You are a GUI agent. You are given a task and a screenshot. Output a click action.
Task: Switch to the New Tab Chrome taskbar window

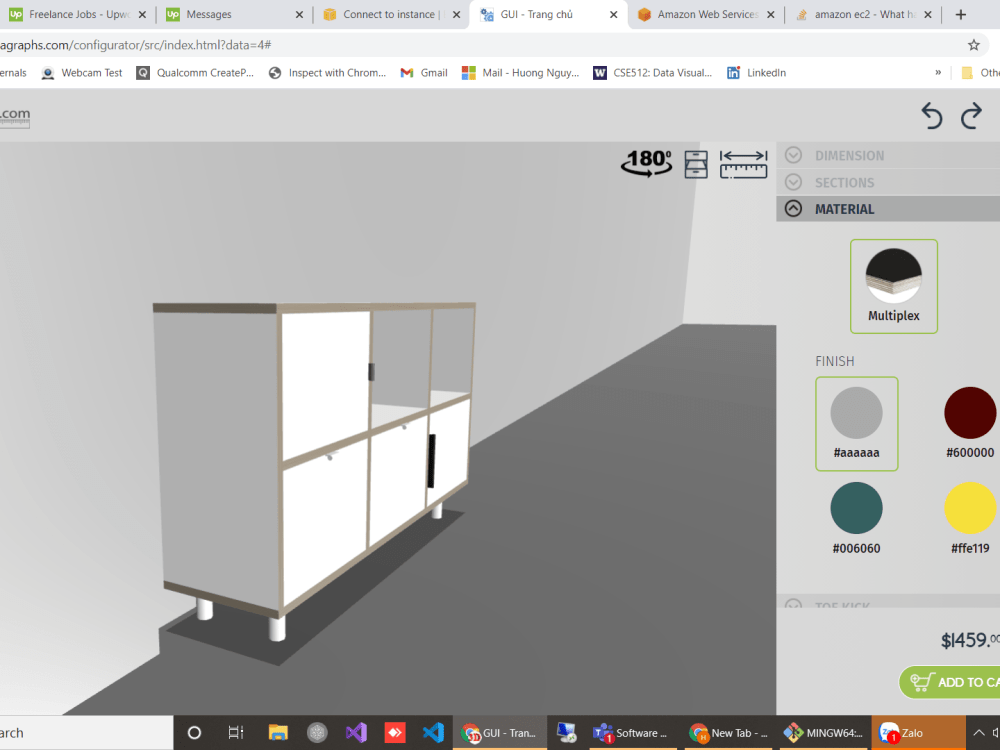pos(728,733)
